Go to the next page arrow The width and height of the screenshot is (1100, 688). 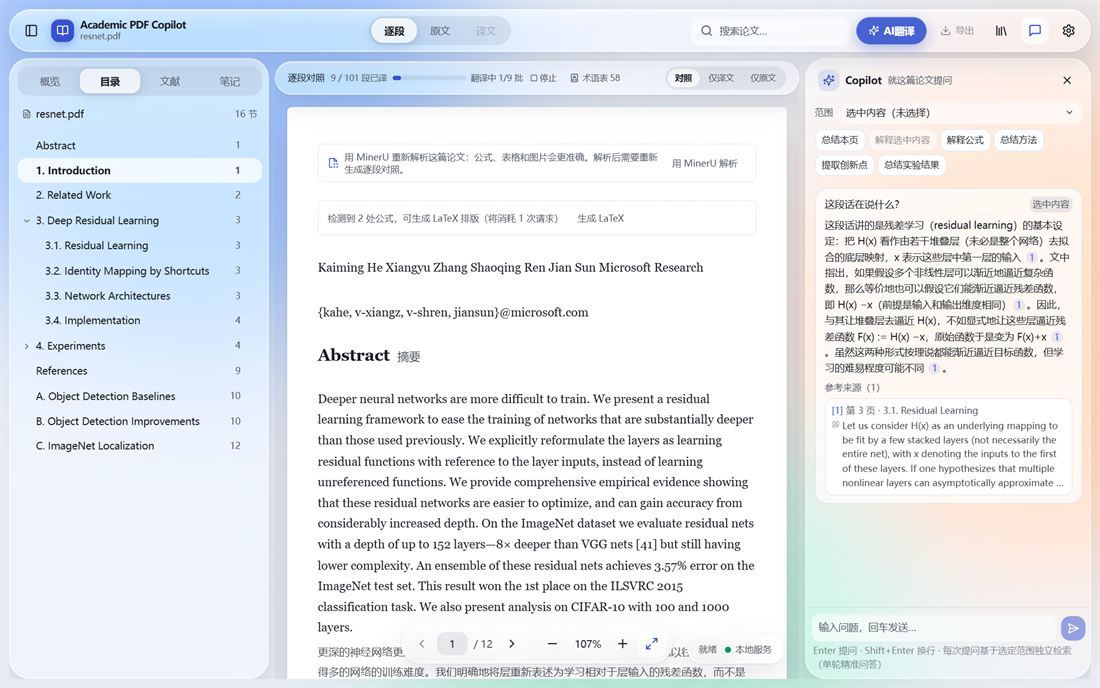tap(511, 644)
